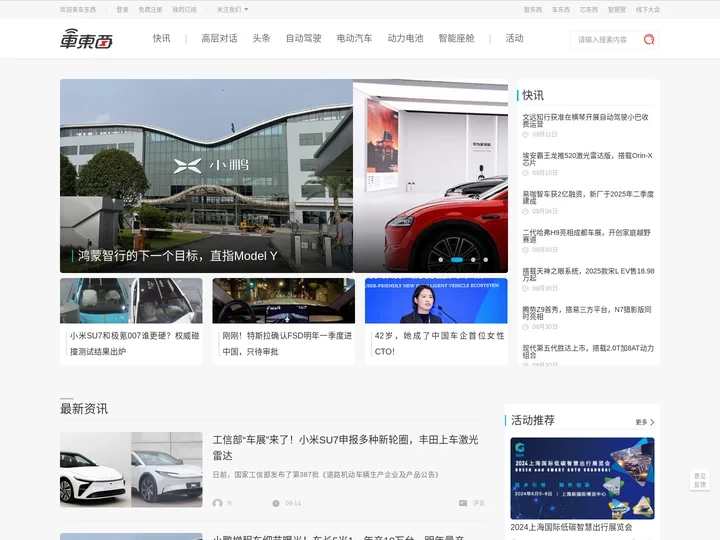Viewport: 720px width, 540px height.
Task: Click the 最新资讯 section heading
Action: [84, 409]
